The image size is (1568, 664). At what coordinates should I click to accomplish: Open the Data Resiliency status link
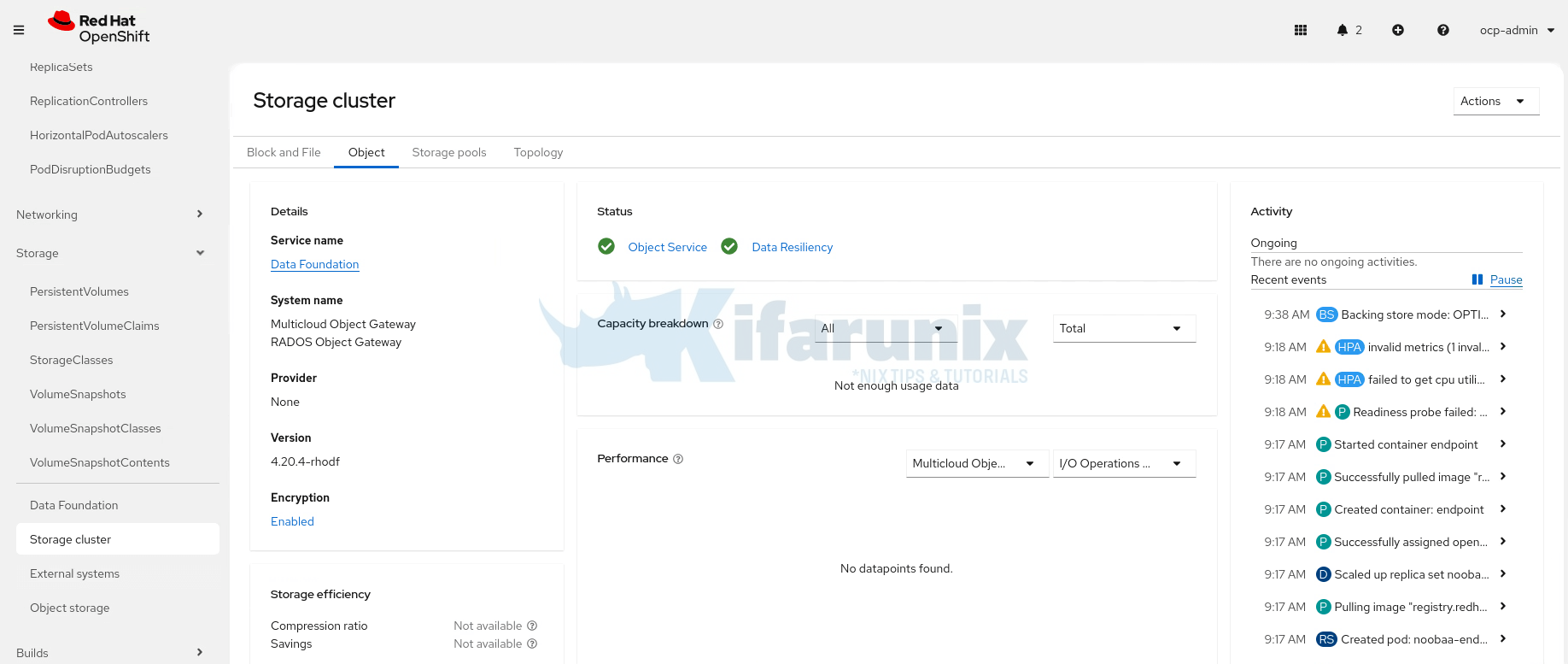[x=792, y=247]
